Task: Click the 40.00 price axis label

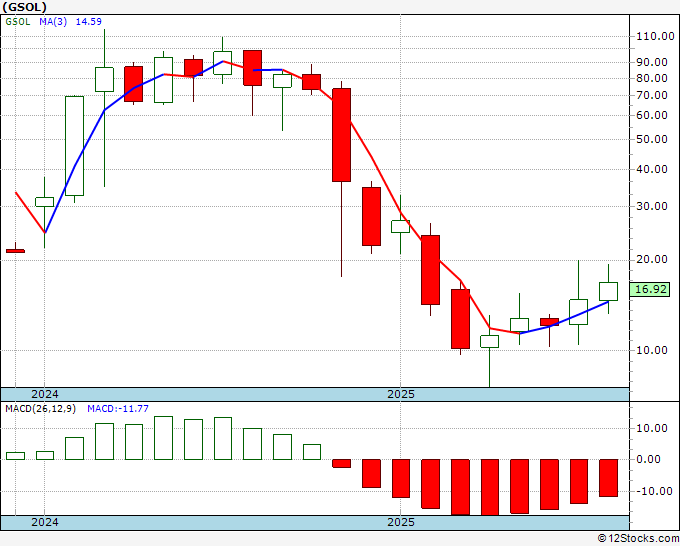Action: click(x=652, y=170)
